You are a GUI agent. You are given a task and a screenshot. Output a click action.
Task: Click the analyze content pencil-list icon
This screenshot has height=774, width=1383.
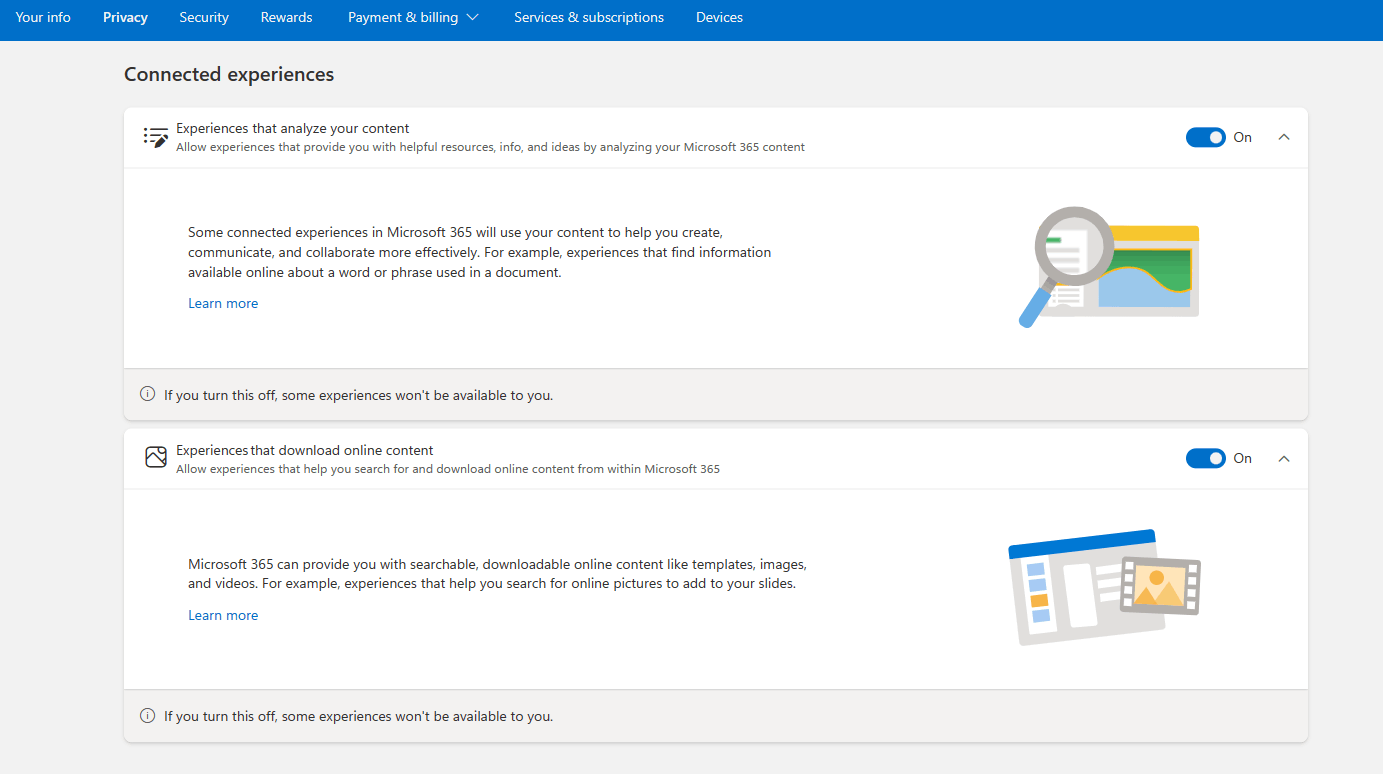[156, 137]
